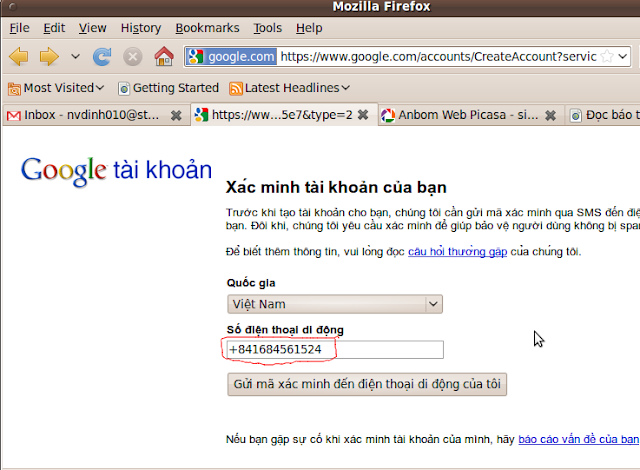The width and height of the screenshot is (640, 470).
Task: Click the 'Quốc gia' label
Action: point(251,283)
